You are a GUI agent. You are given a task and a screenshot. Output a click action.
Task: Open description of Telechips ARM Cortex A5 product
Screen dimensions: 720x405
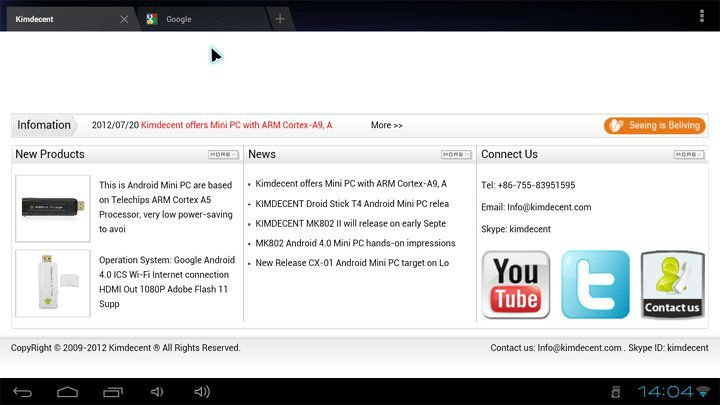(x=166, y=207)
